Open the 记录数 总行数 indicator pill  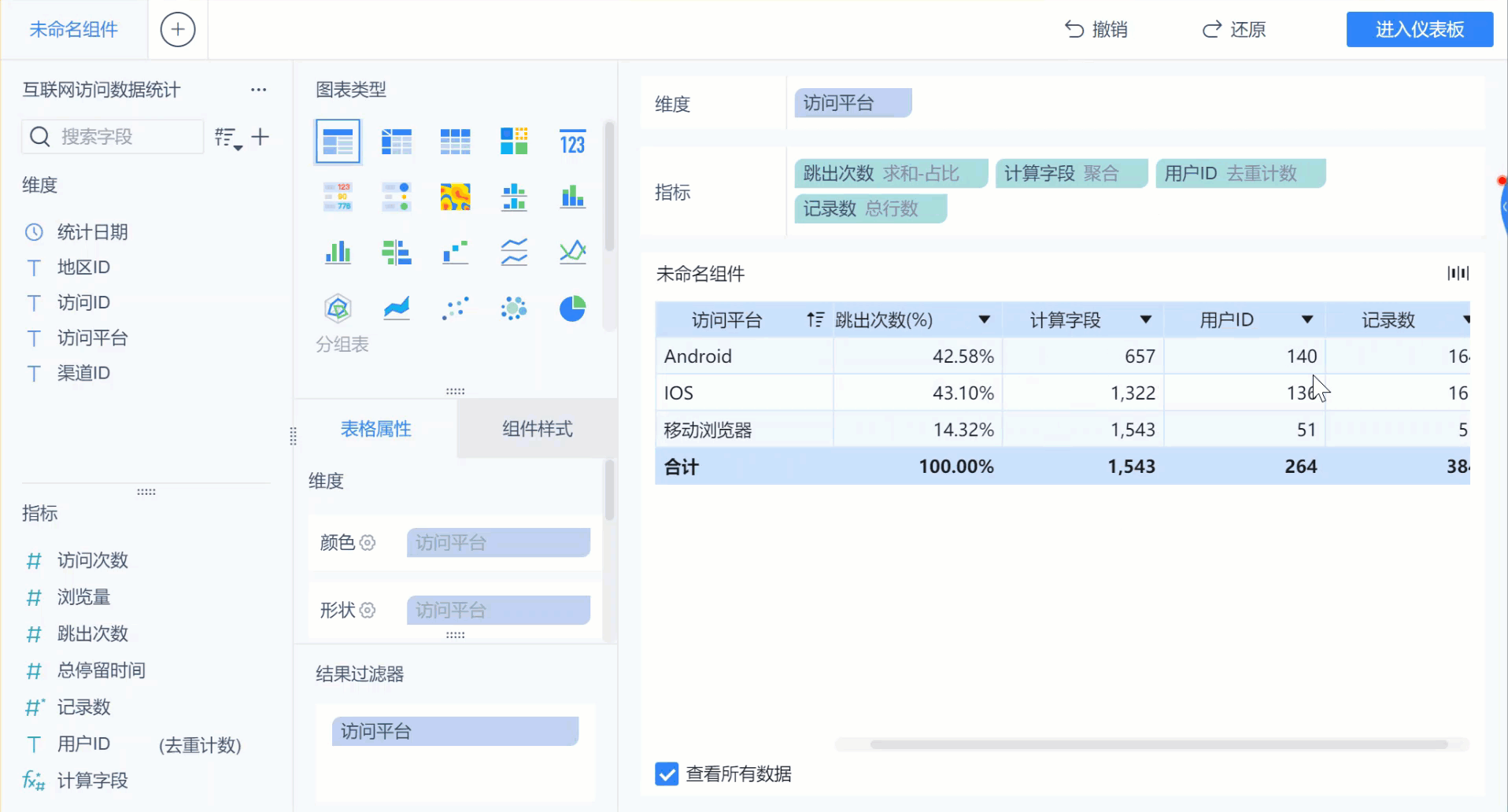coord(870,209)
